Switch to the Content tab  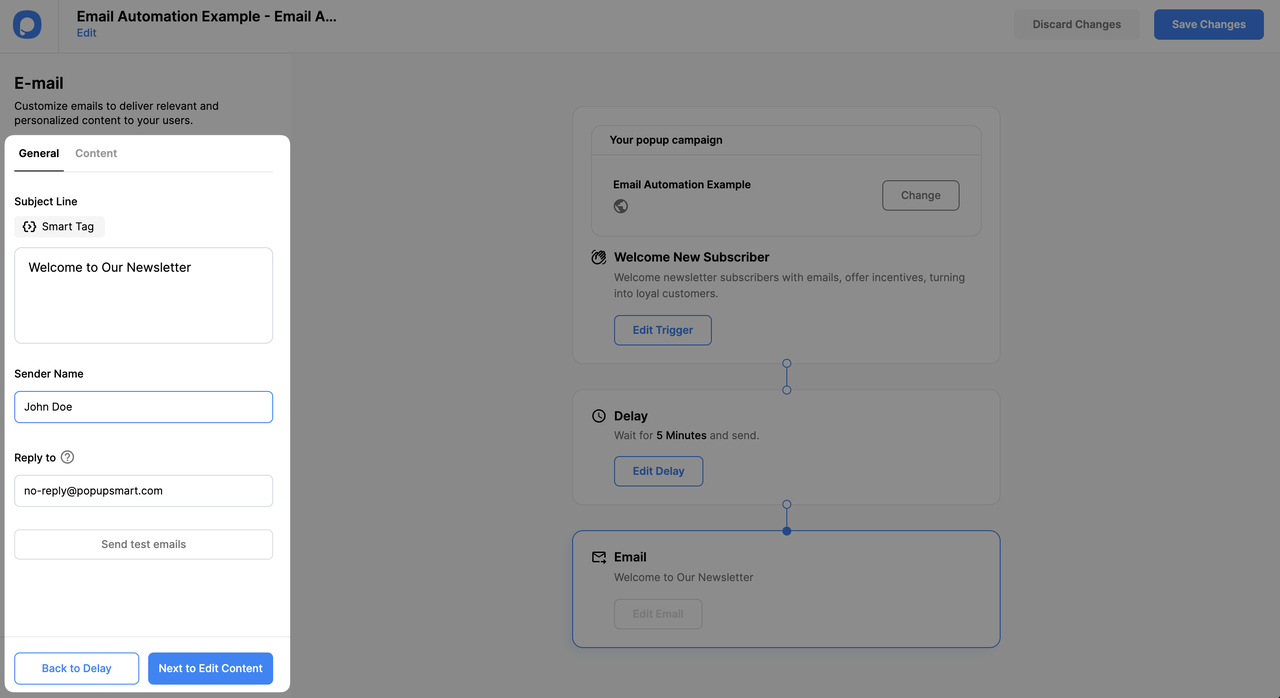[x=95, y=153]
